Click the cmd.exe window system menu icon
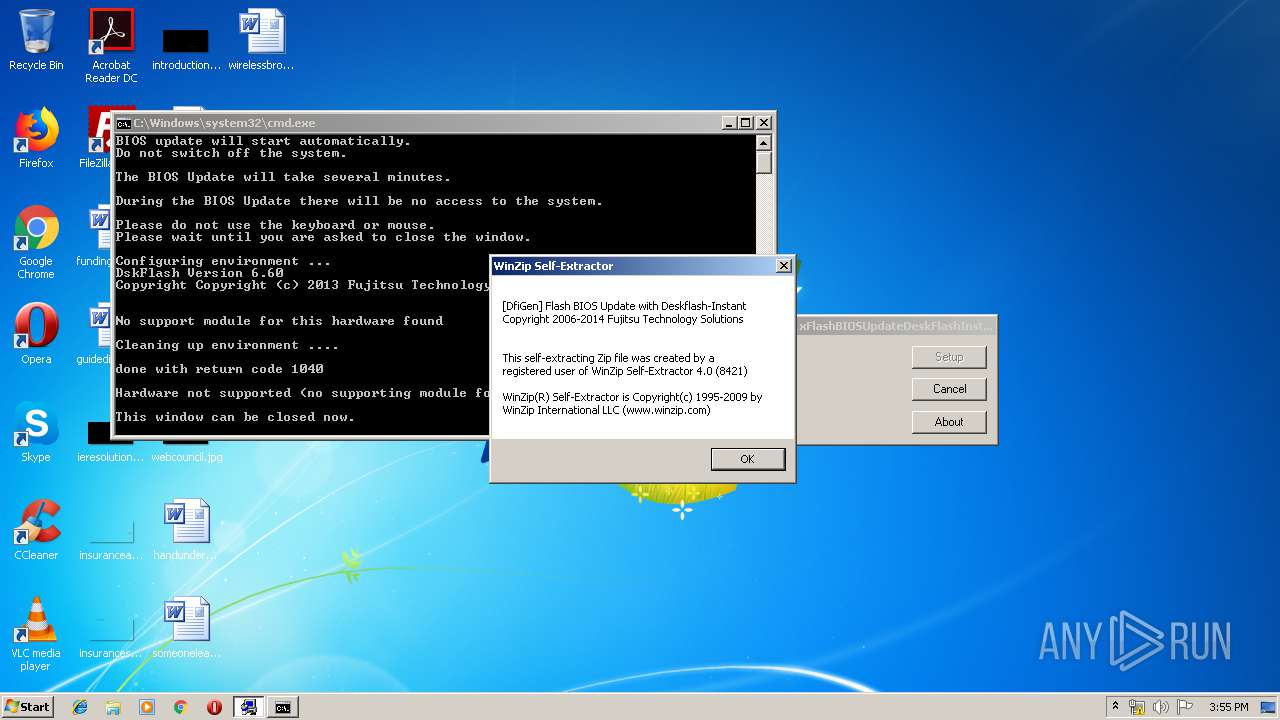Screen dimensions: 1280x720 123,123
